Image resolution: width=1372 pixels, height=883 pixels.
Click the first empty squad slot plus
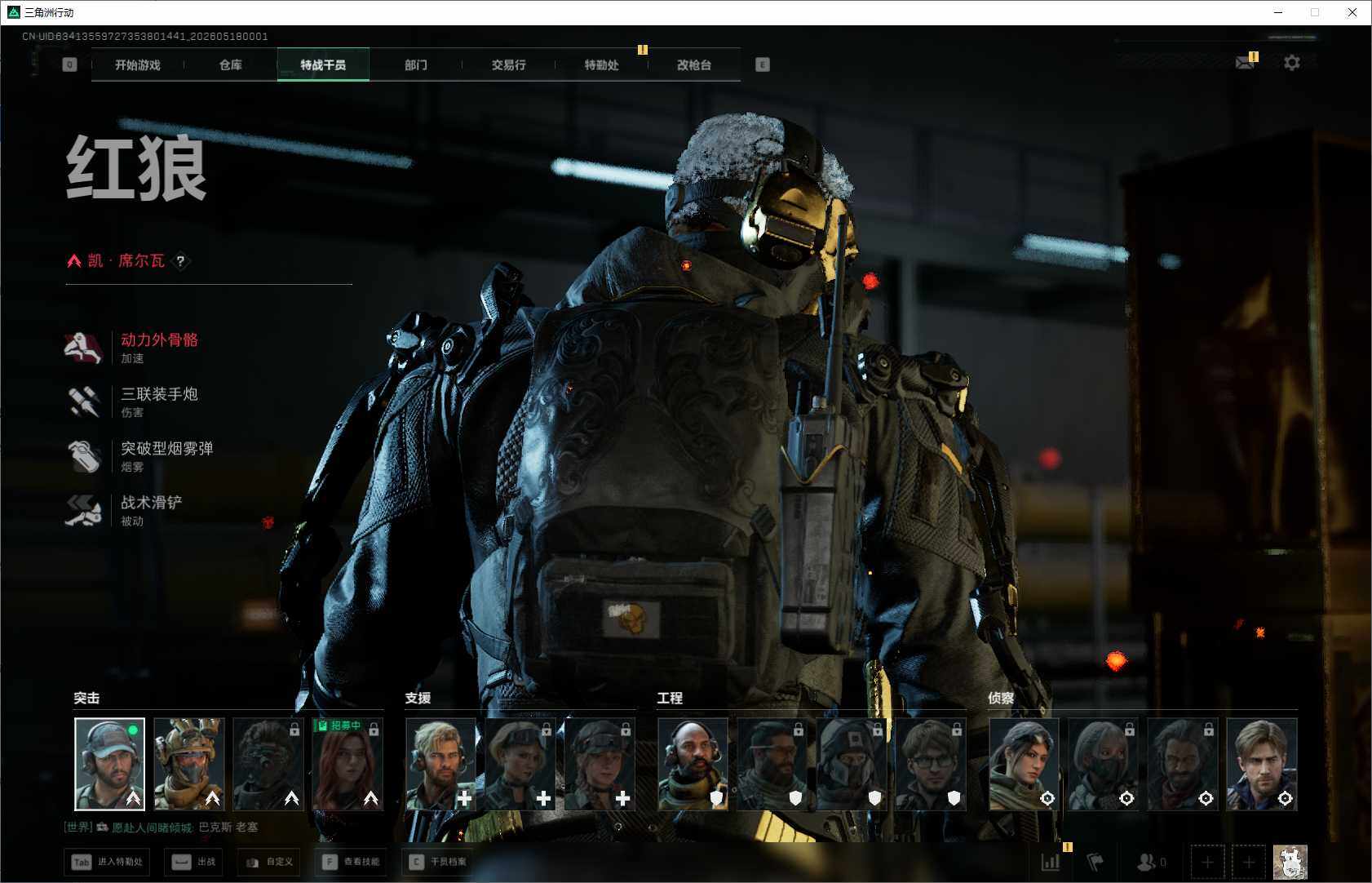1207,862
